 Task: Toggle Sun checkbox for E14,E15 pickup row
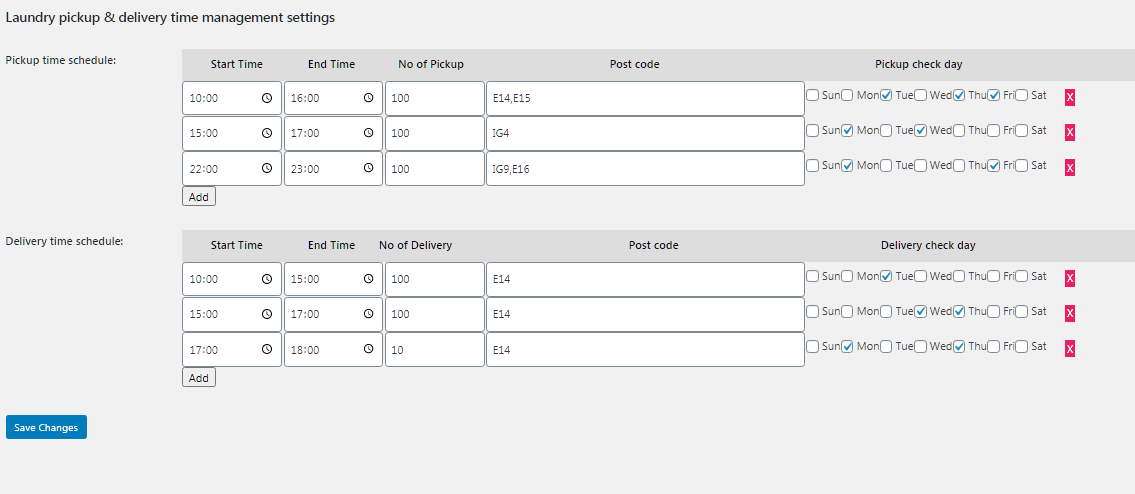tap(813, 96)
